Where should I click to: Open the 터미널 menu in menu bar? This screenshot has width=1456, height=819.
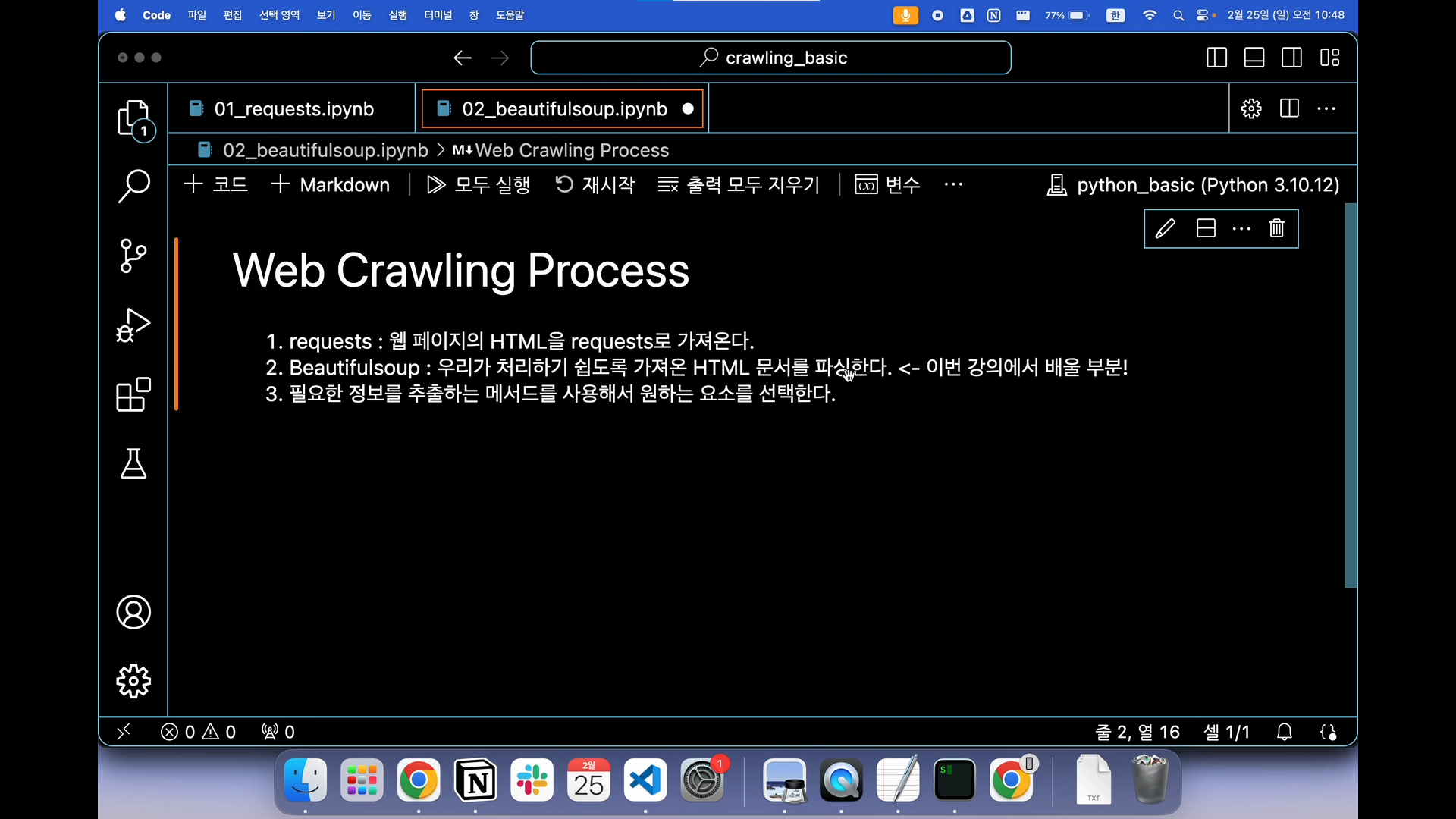point(438,15)
